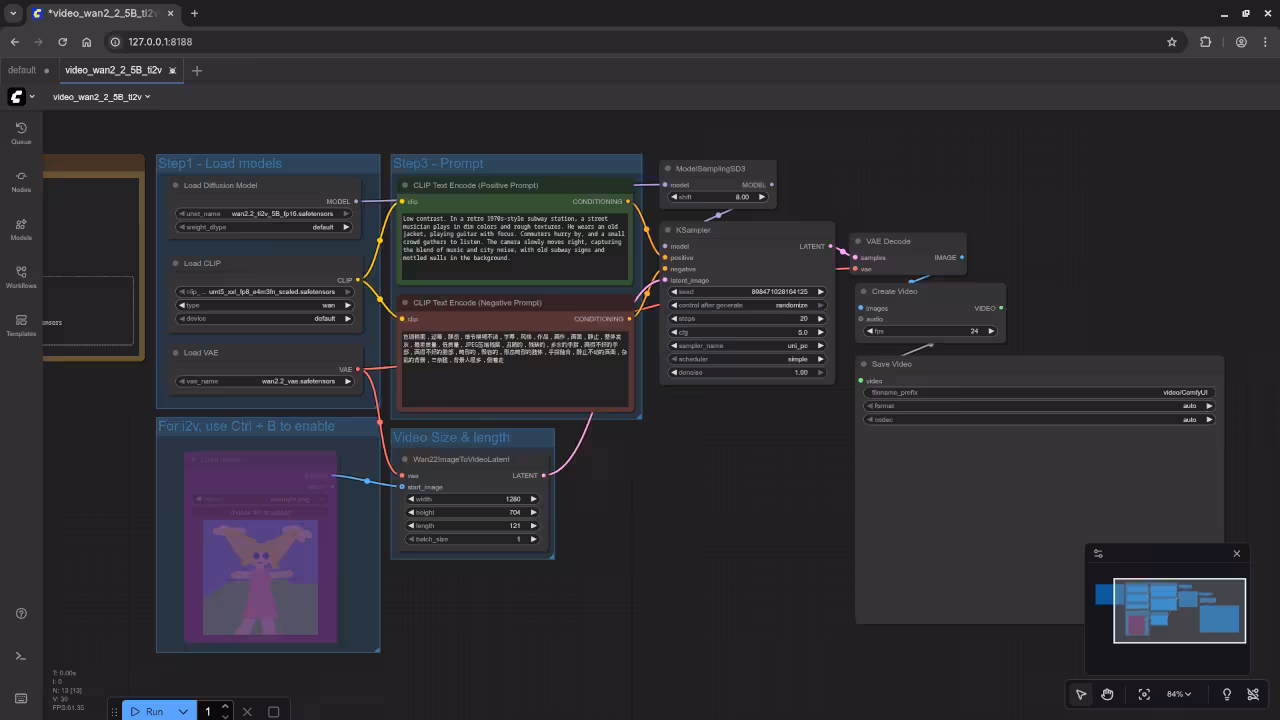1280x720 pixels.
Task: Toggle link visibility in canvas toolbar
Action: [x=1253, y=694]
